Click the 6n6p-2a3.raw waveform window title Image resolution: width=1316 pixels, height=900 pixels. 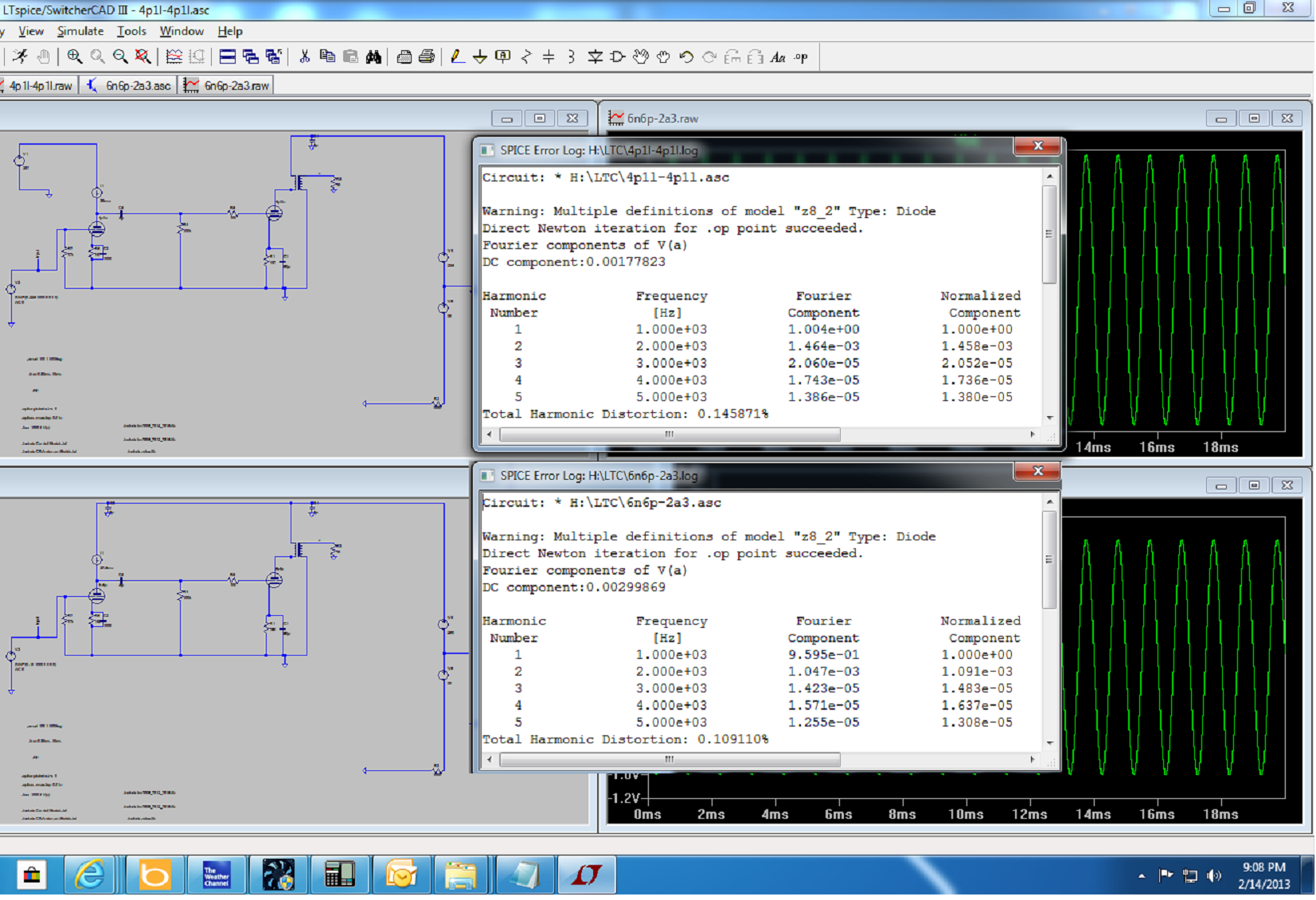point(662,119)
